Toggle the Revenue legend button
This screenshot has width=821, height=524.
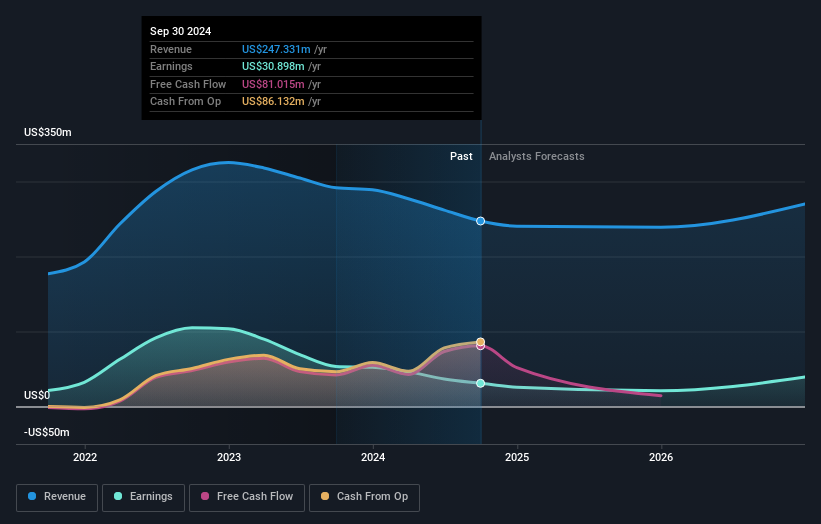point(57,497)
